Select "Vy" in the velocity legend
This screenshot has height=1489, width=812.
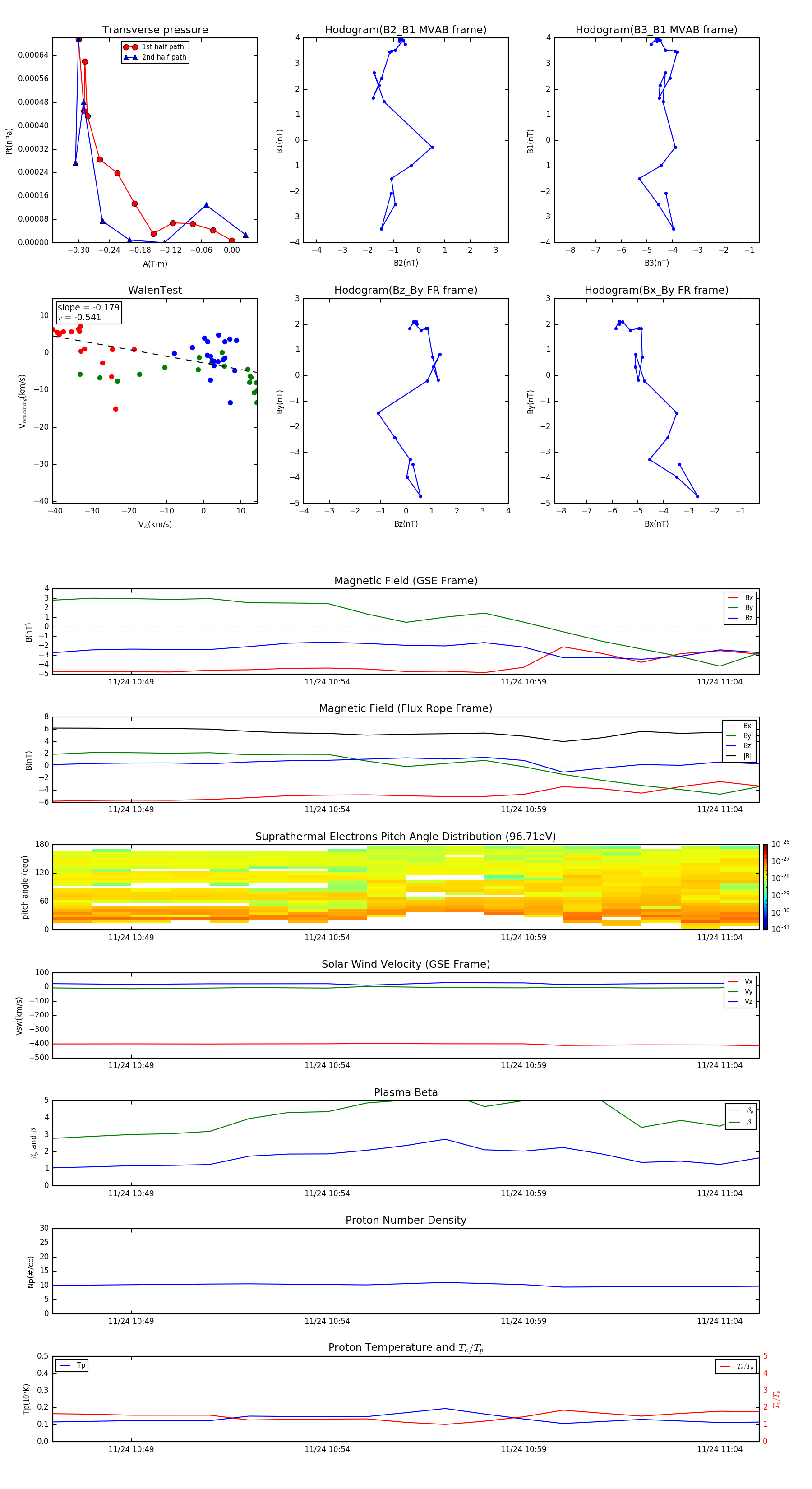click(740, 991)
